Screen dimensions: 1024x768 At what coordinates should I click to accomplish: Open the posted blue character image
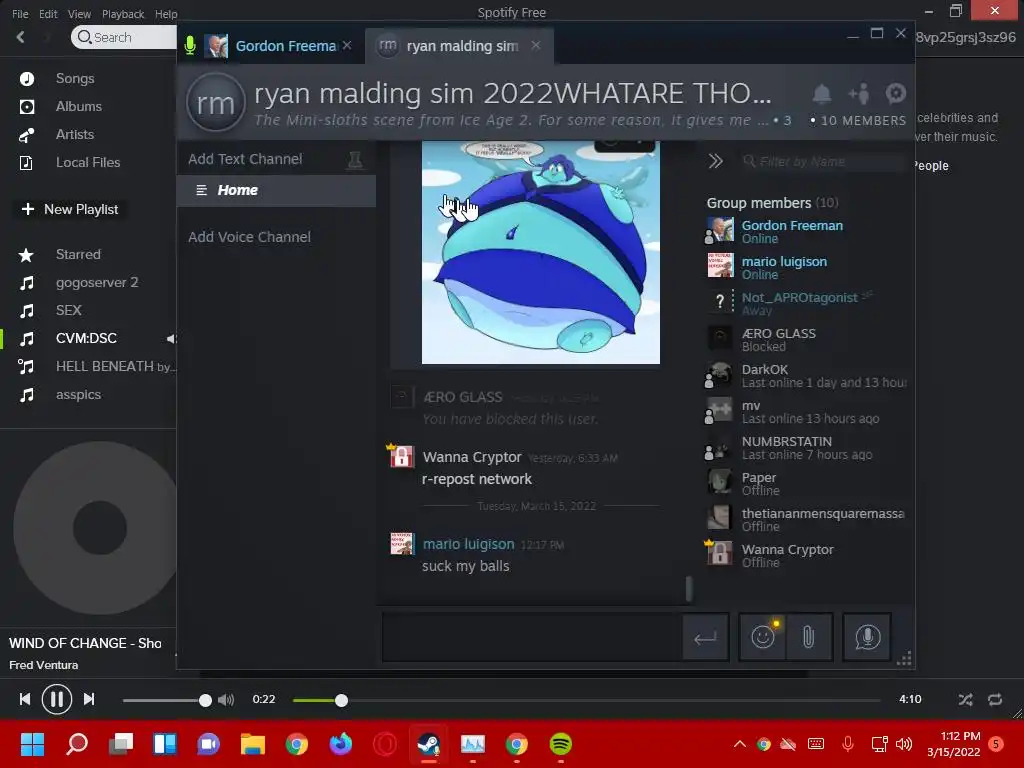[541, 252]
